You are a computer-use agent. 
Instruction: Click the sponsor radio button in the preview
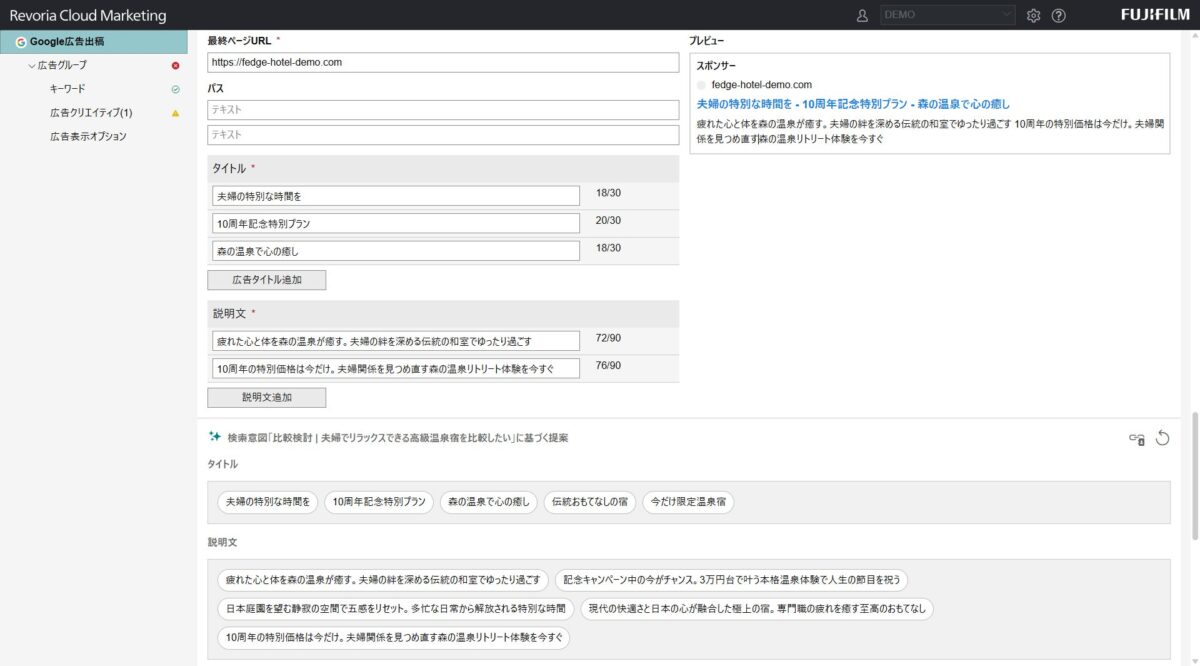(x=701, y=84)
